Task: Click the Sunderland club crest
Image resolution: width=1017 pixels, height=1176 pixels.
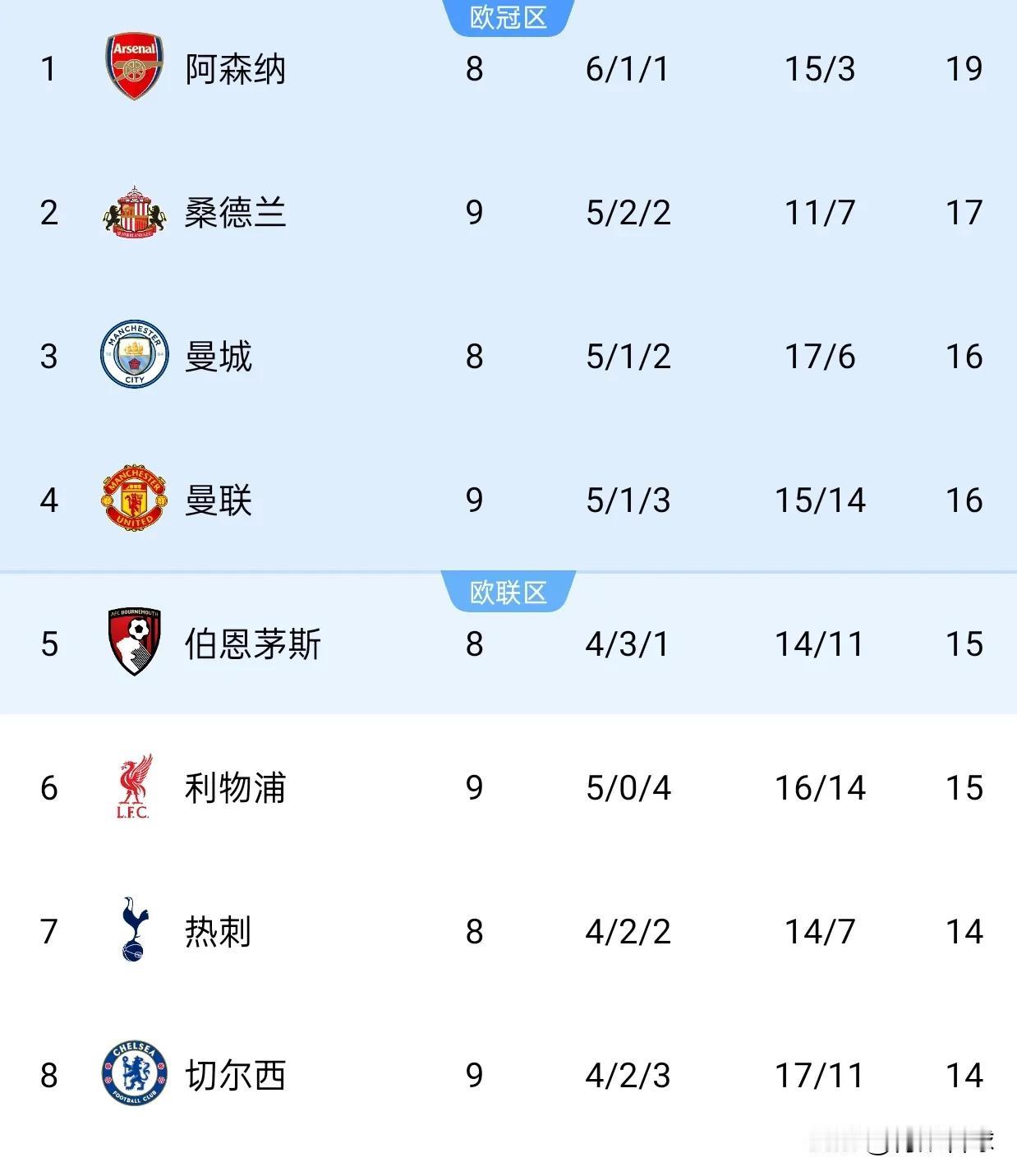Action: 135,212
